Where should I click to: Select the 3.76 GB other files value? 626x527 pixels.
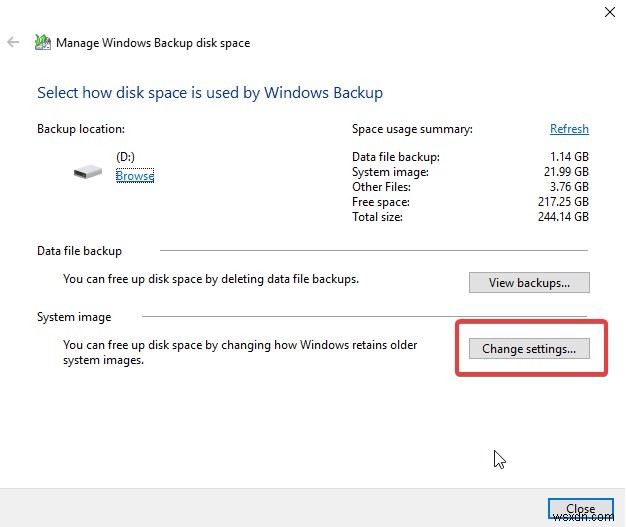569,186
